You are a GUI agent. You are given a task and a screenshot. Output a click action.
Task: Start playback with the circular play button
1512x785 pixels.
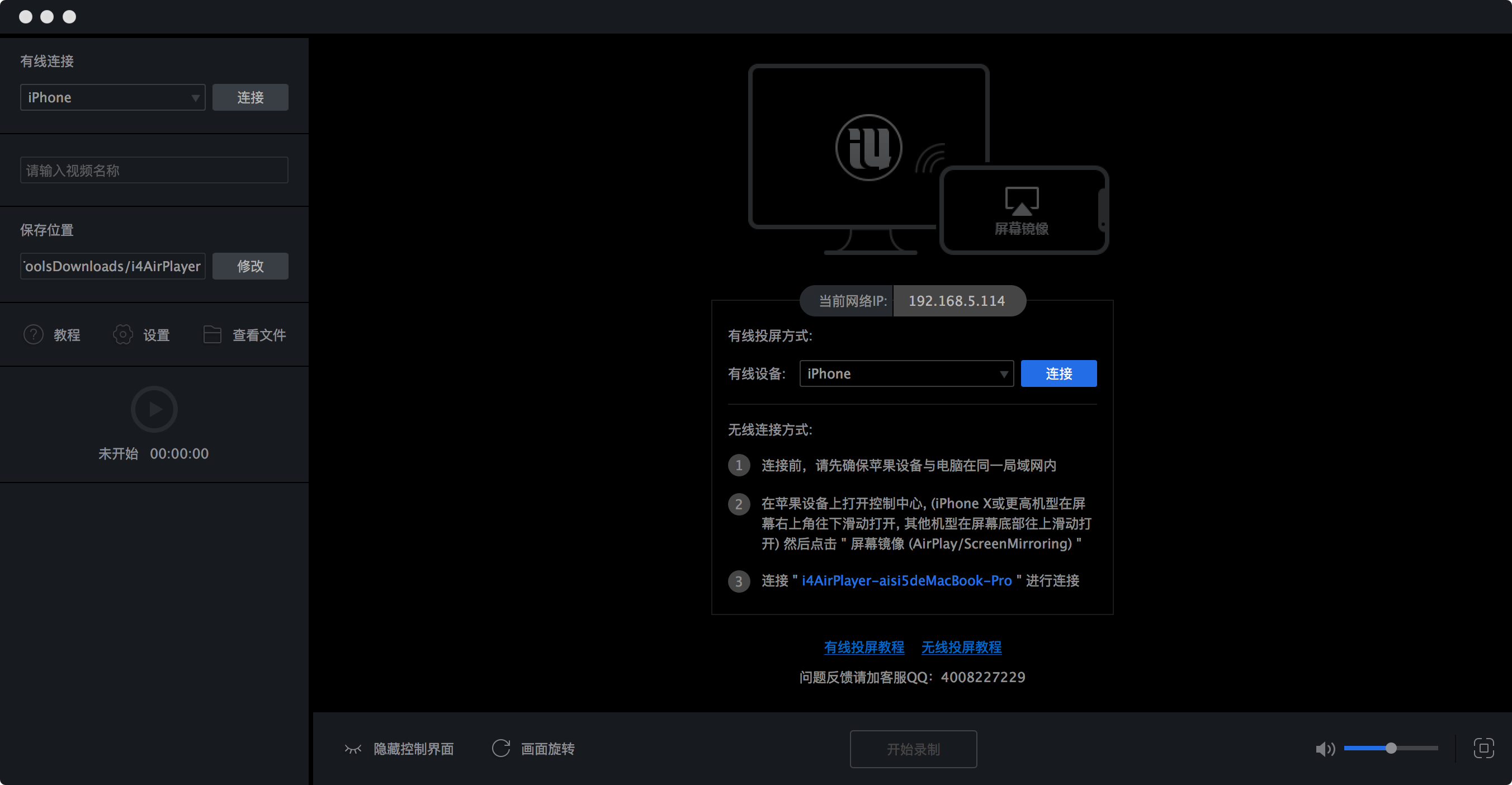[x=154, y=409]
